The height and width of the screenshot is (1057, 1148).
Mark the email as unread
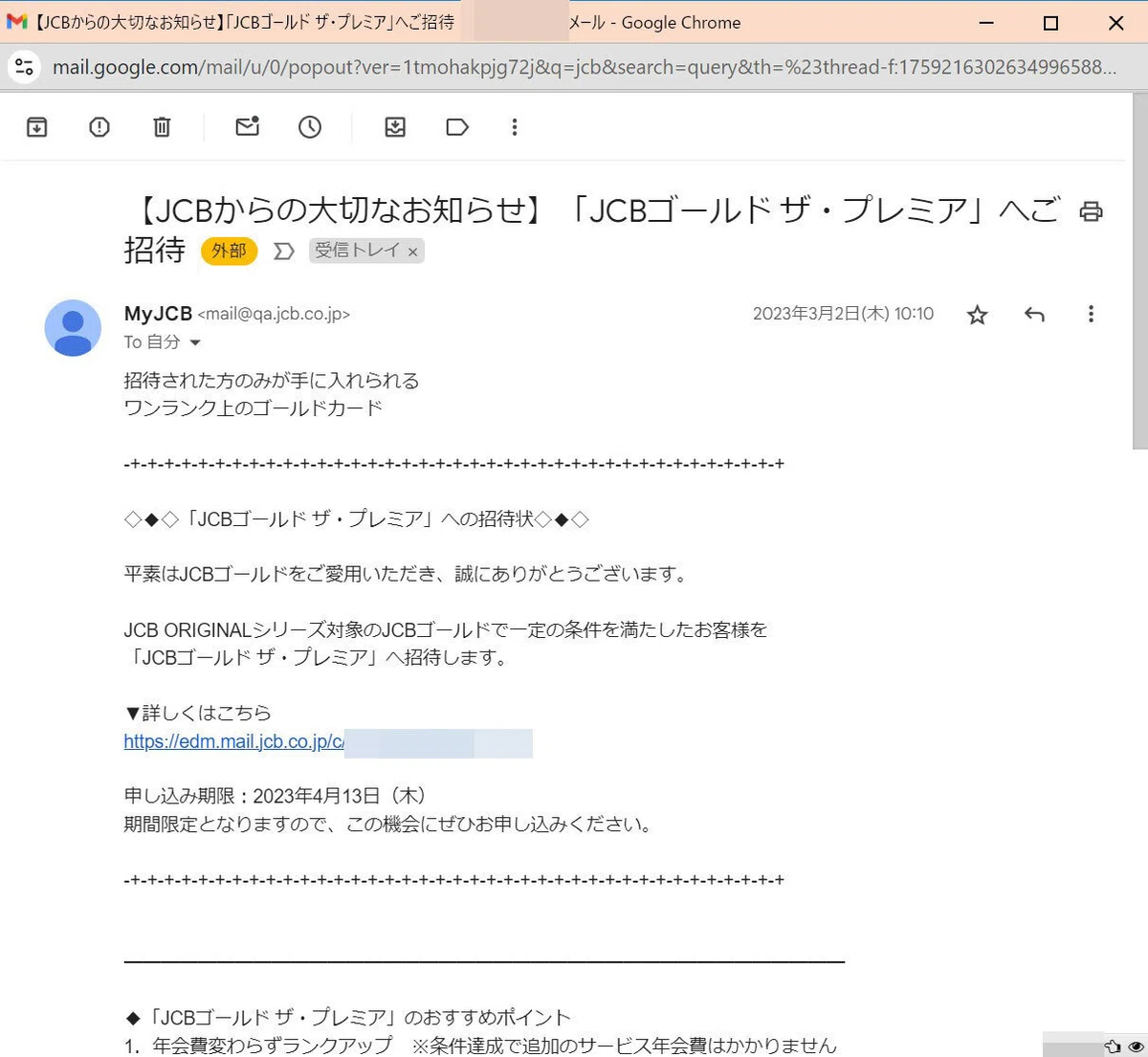pyautogui.click(x=248, y=126)
